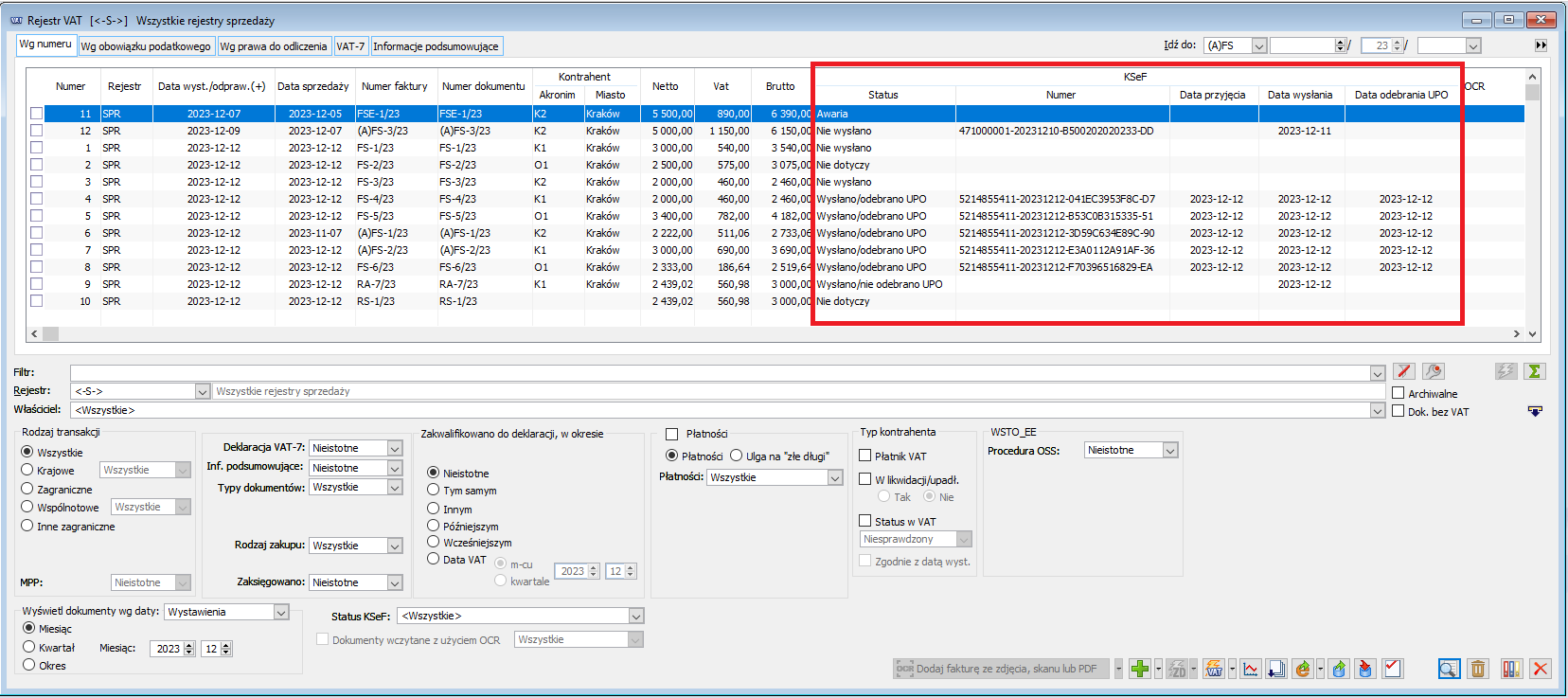
Task: Click the magnifier preview document icon
Action: 1449,669
